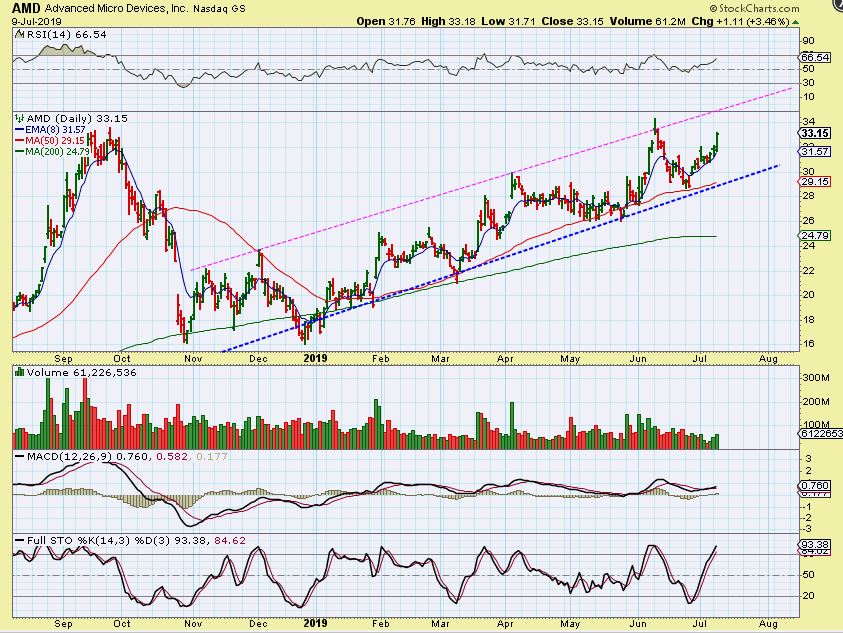Click the MA(200) 24.79 legend text

[x=58, y=152]
